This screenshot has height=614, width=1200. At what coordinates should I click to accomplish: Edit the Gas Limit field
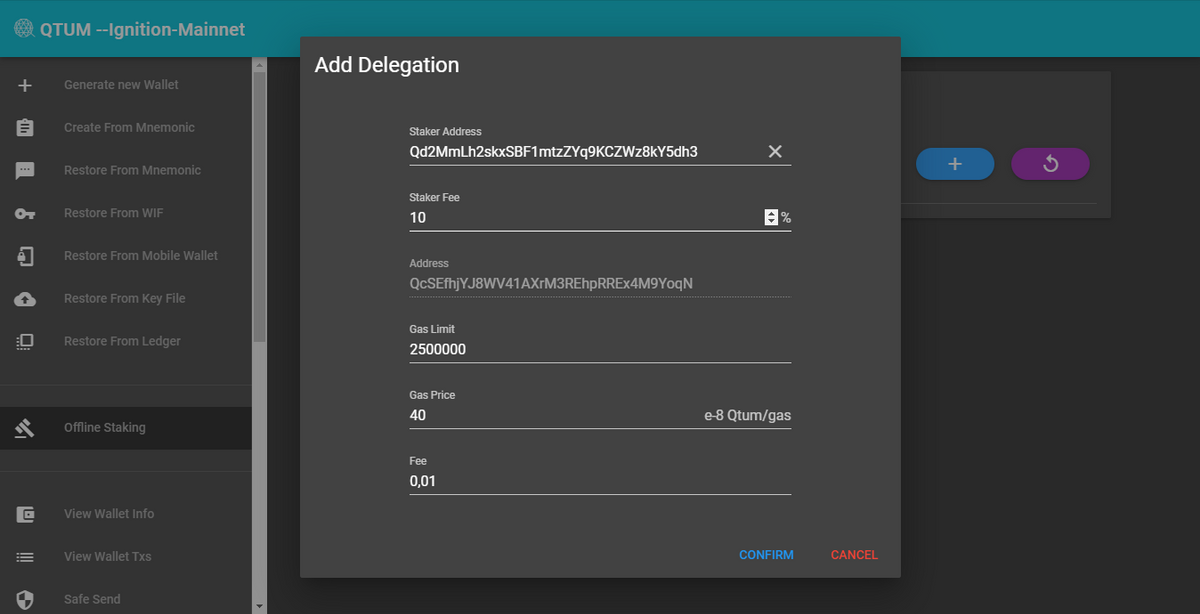pyautogui.click(x=600, y=350)
